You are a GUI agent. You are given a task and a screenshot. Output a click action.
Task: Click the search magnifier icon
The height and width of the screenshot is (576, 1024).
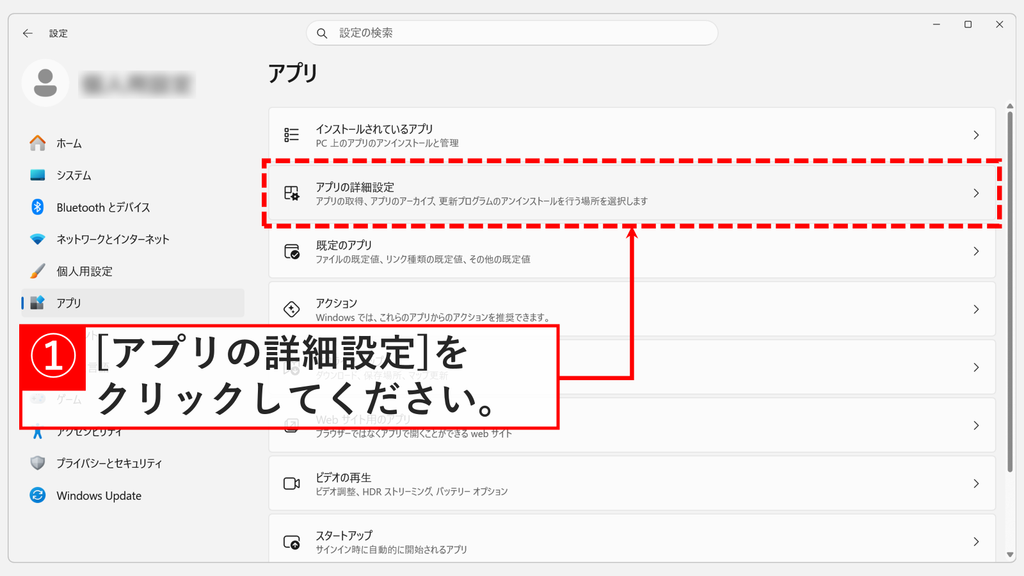(322, 33)
